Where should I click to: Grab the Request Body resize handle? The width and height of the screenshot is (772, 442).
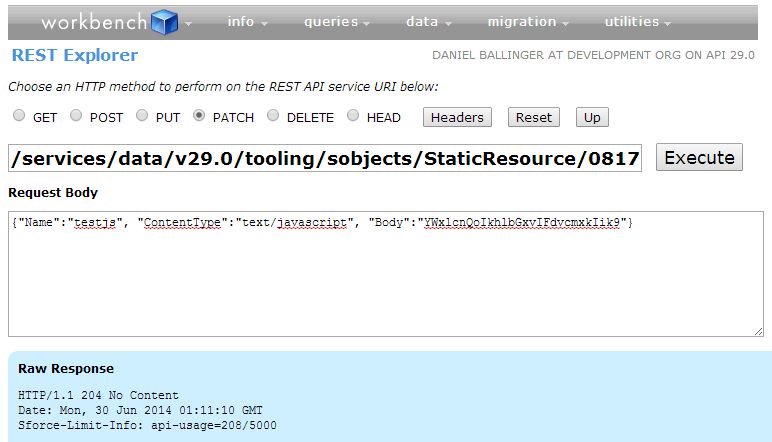pyautogui.click(x=758, y=332)
